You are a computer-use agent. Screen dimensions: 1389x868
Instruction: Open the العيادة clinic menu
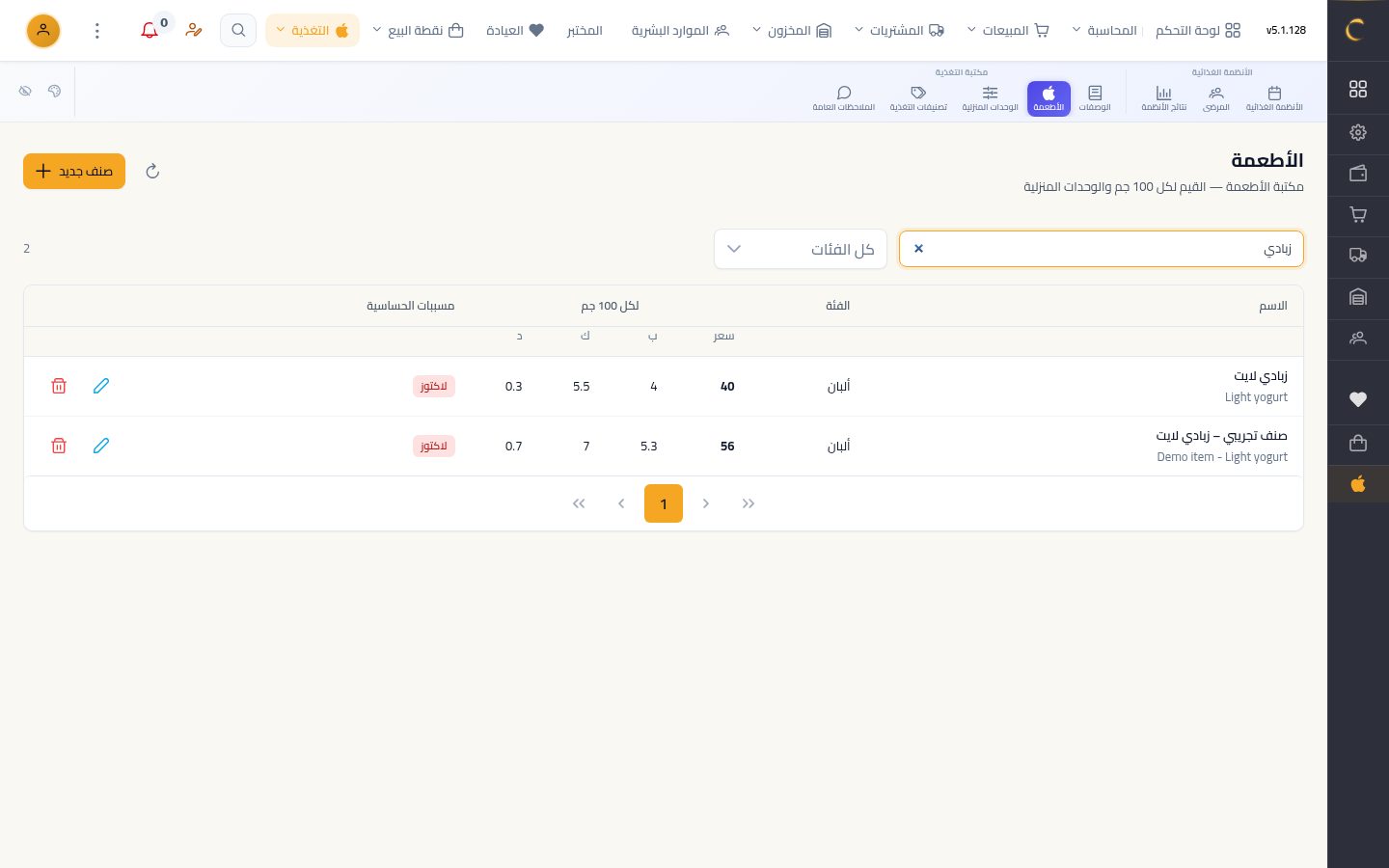(x=515, y=31)
